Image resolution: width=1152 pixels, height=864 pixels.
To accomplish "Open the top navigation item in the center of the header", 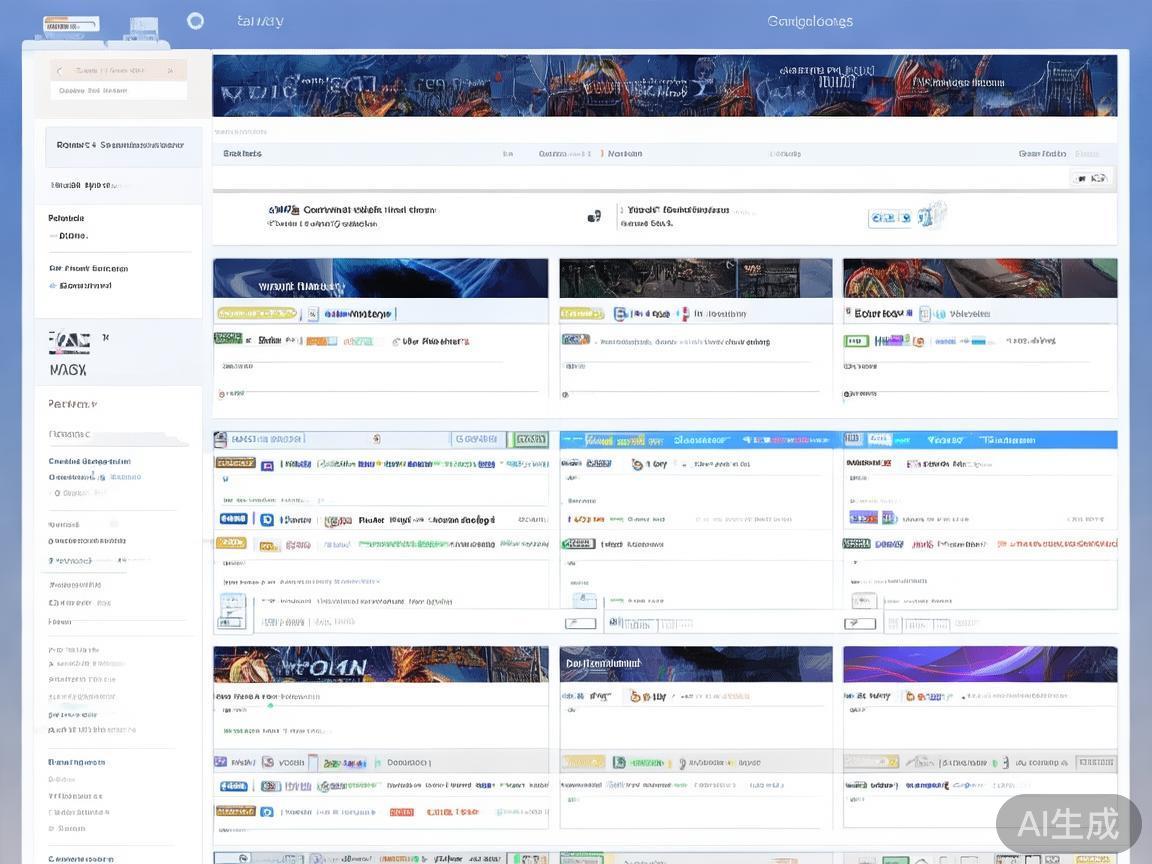I will click(809, 21).
